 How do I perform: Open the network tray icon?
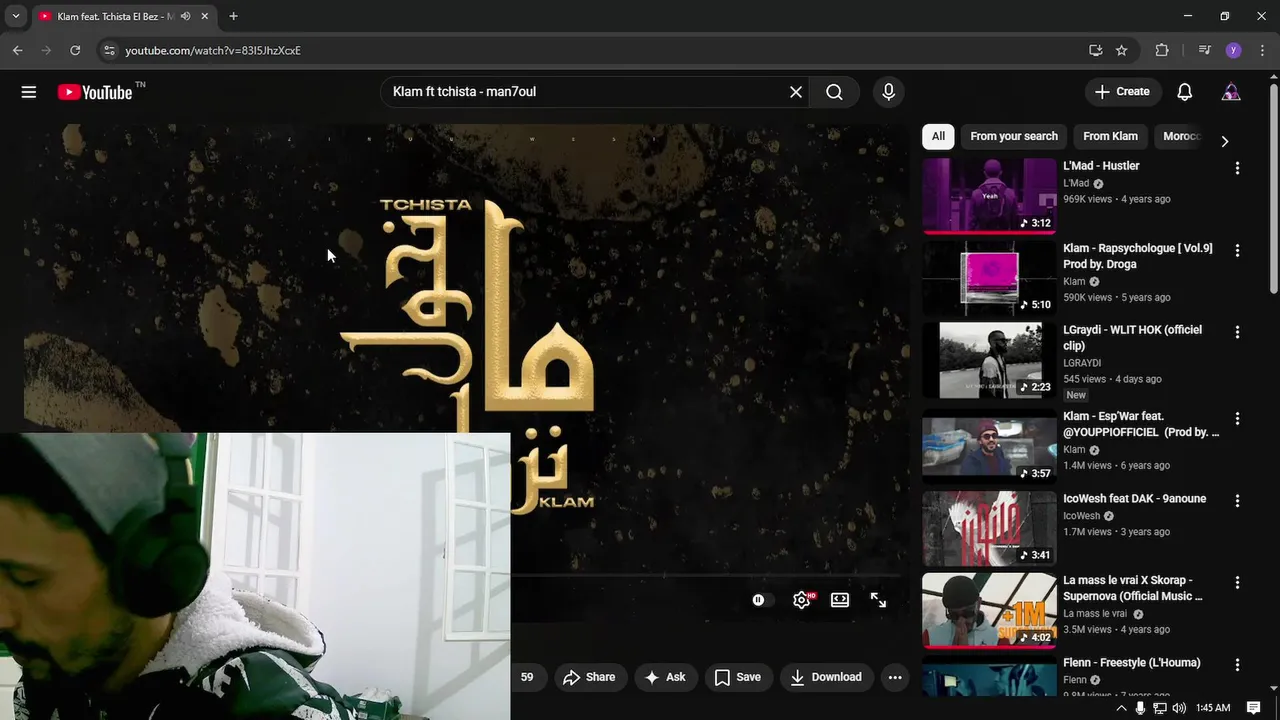click(1160, 708)
